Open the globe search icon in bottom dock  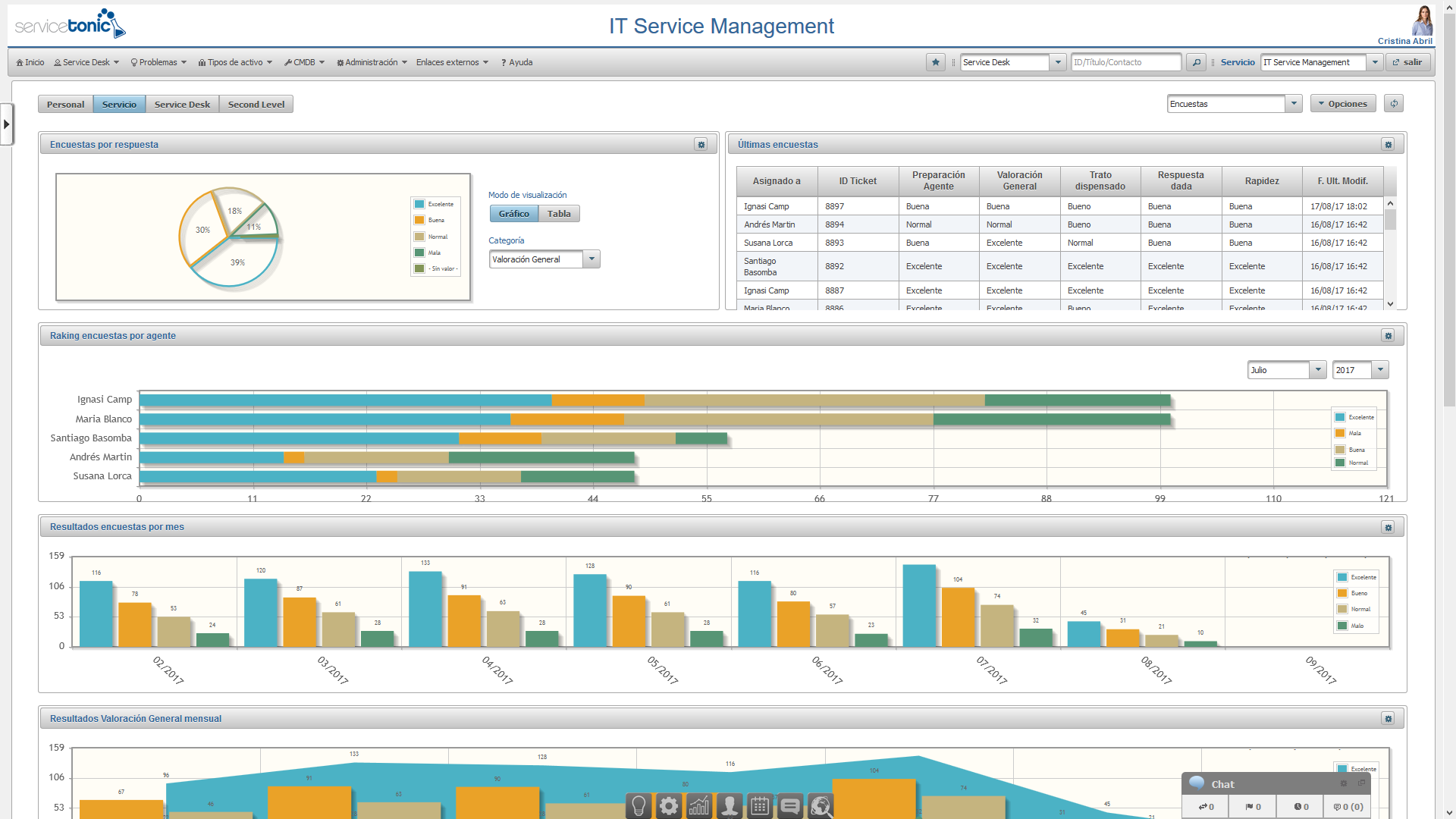(x=821, y=805)
